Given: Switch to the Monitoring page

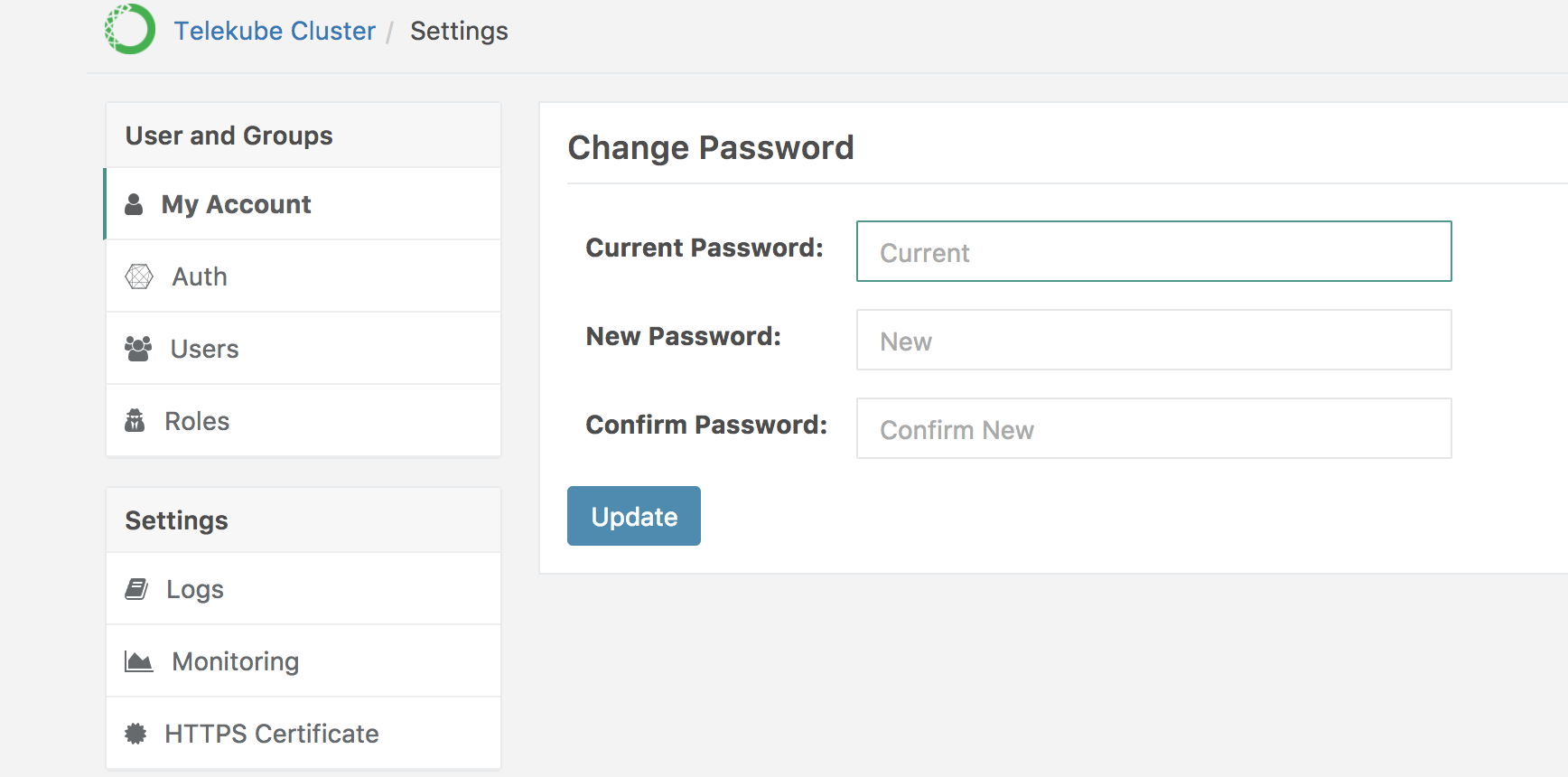Looking at the screenshot, I should tap(236, 661).
